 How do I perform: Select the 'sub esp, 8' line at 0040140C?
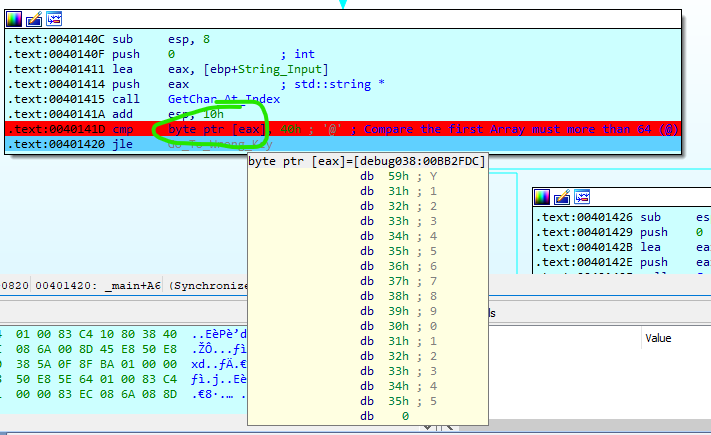click(x=100, y=39)
